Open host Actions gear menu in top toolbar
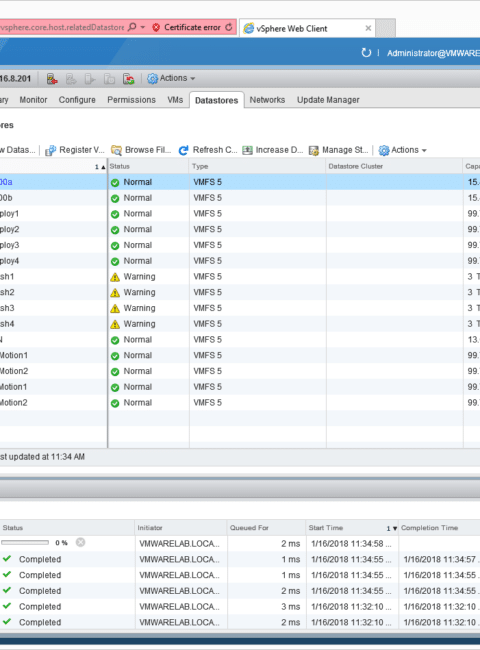480x650 pixels. [x=171, y=78]
